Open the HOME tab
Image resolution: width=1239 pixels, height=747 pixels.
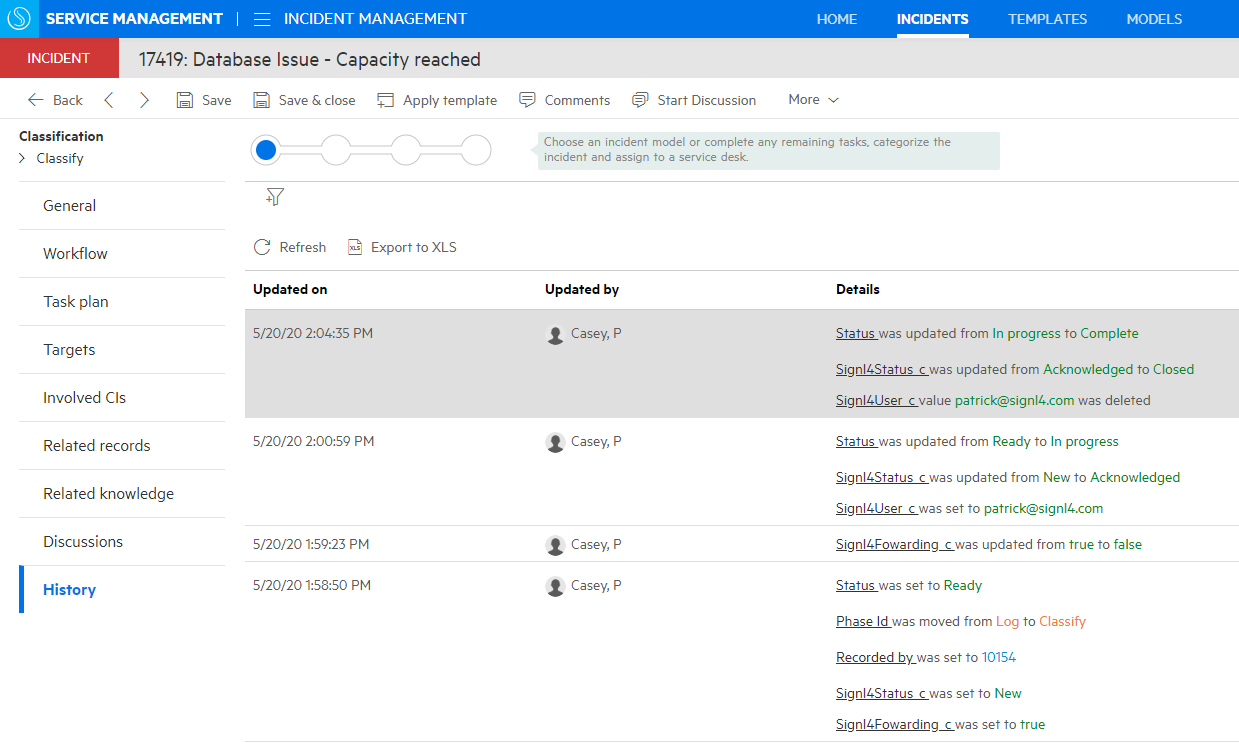[x=837, y=19]
